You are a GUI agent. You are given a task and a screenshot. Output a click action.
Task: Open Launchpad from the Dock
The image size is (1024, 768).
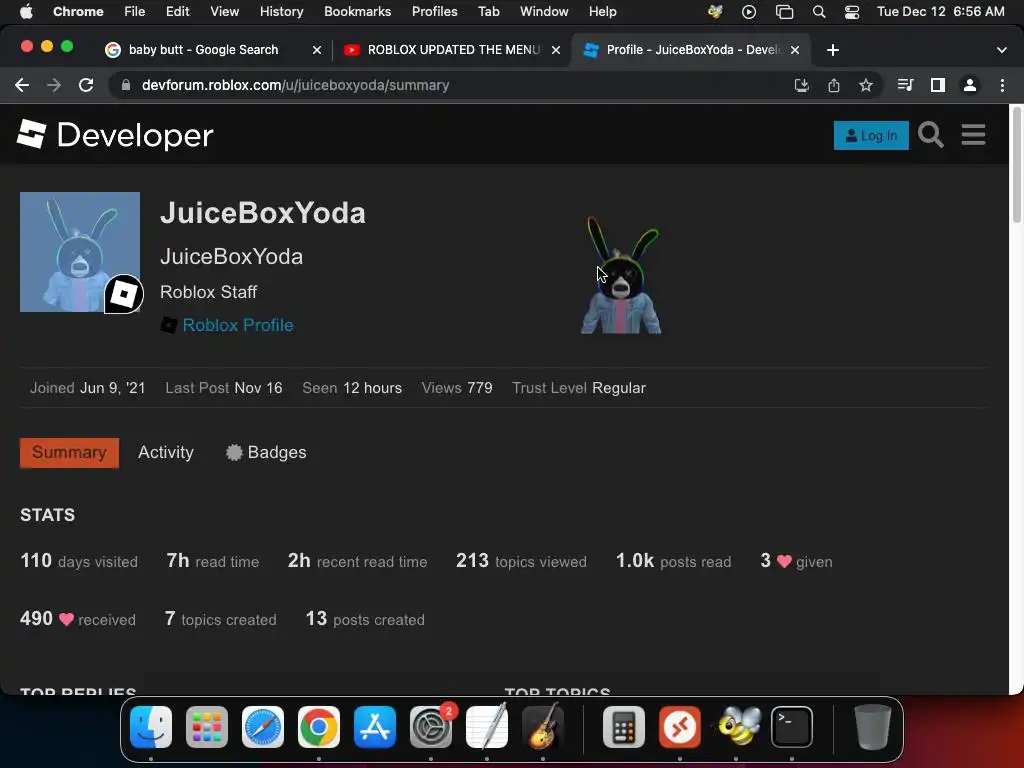(207, 727)
